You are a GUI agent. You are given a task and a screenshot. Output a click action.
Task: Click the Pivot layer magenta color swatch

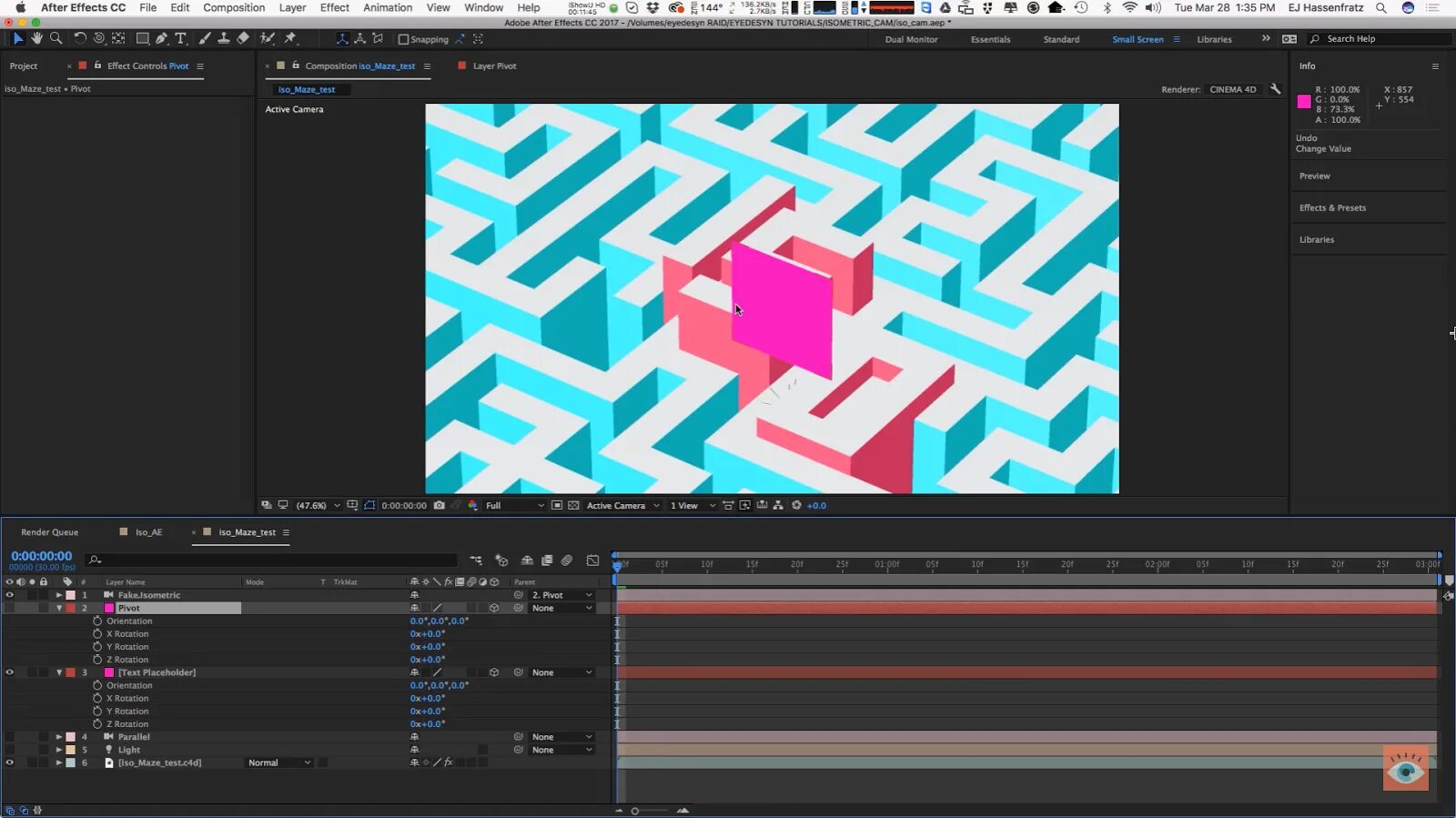tap(109, 608)
